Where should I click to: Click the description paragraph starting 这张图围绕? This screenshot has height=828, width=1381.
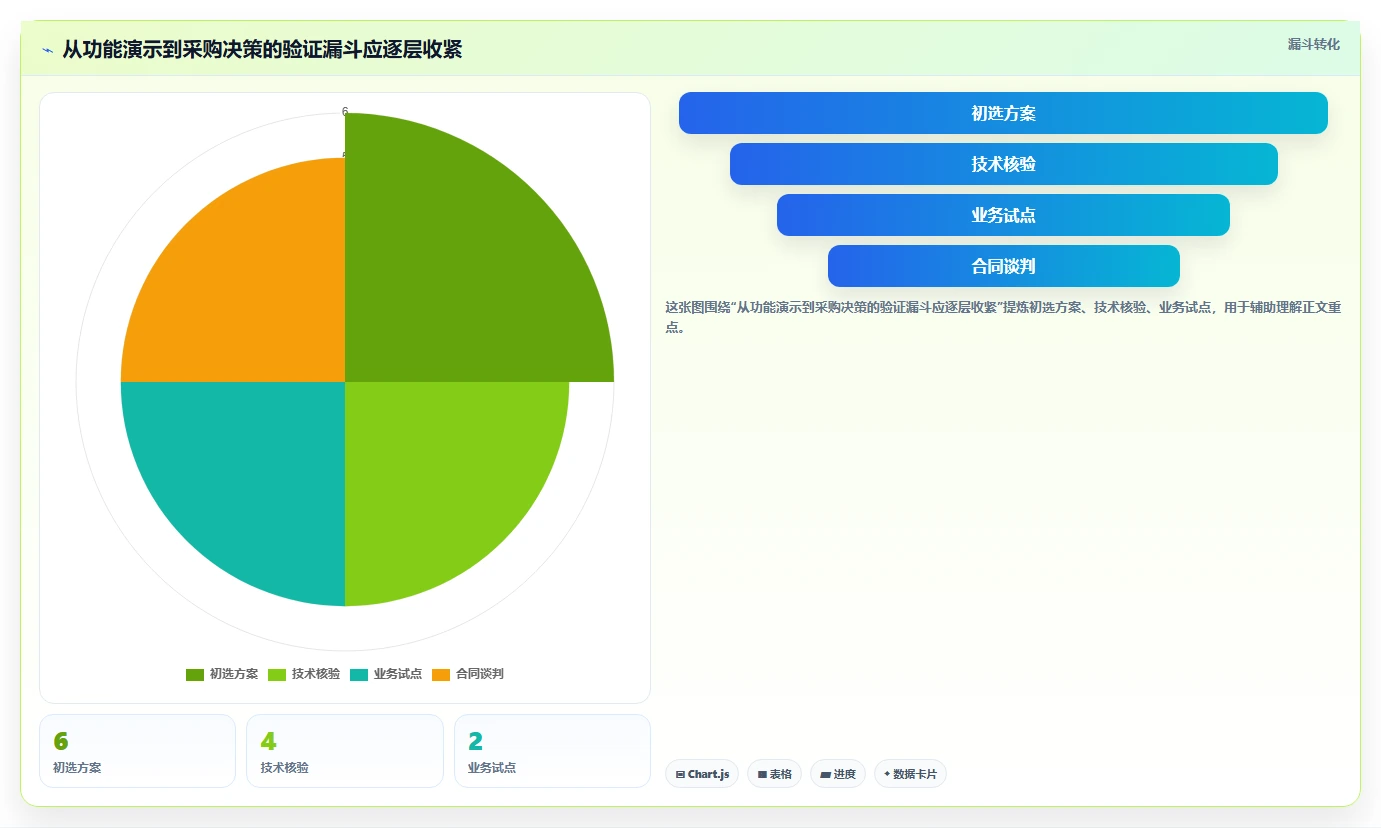point(1003,317)
